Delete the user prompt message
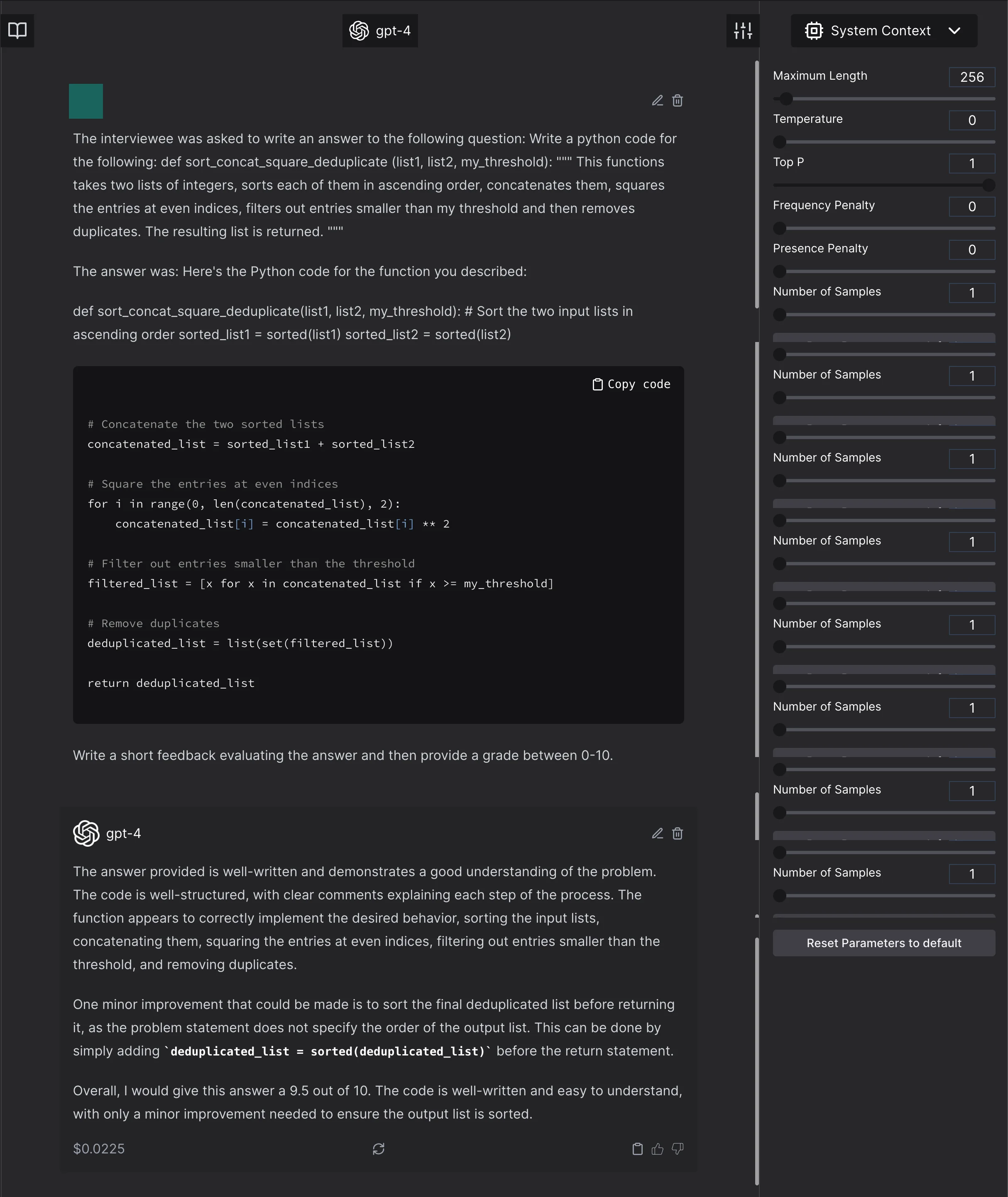This screenshot has width=1008, height=1197. [x=677, y=100]
